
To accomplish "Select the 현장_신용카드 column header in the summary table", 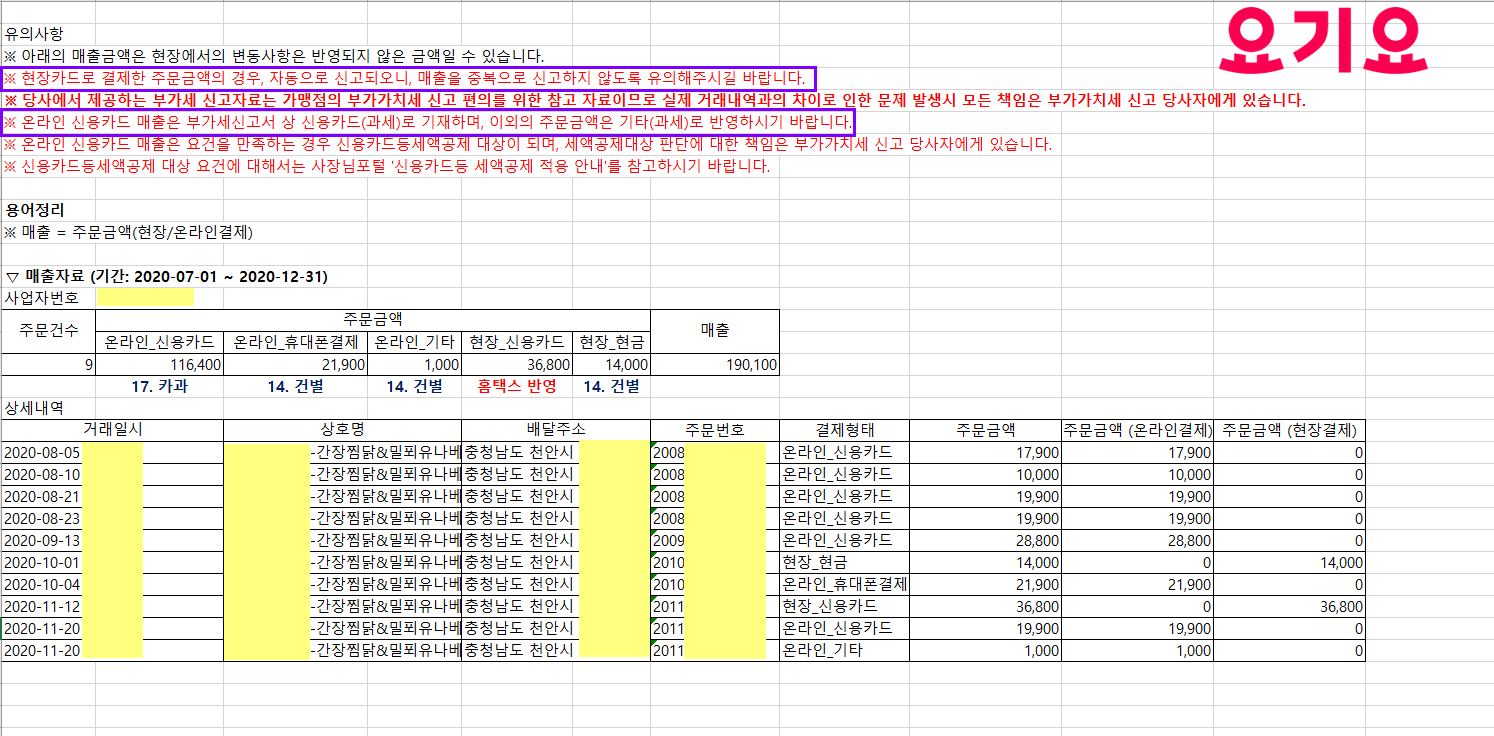I will pyautogui.click(x=518, y=342).
